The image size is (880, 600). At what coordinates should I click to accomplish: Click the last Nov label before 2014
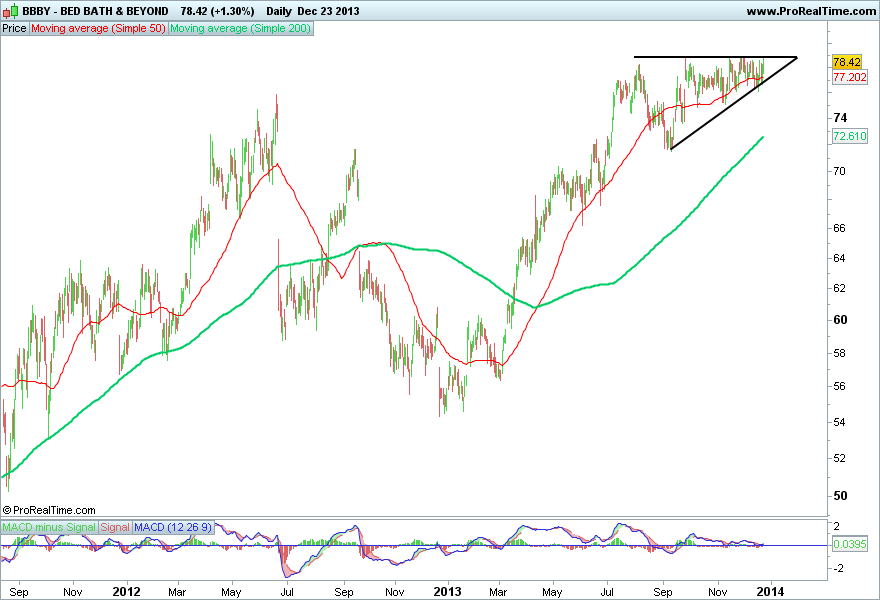717,592
